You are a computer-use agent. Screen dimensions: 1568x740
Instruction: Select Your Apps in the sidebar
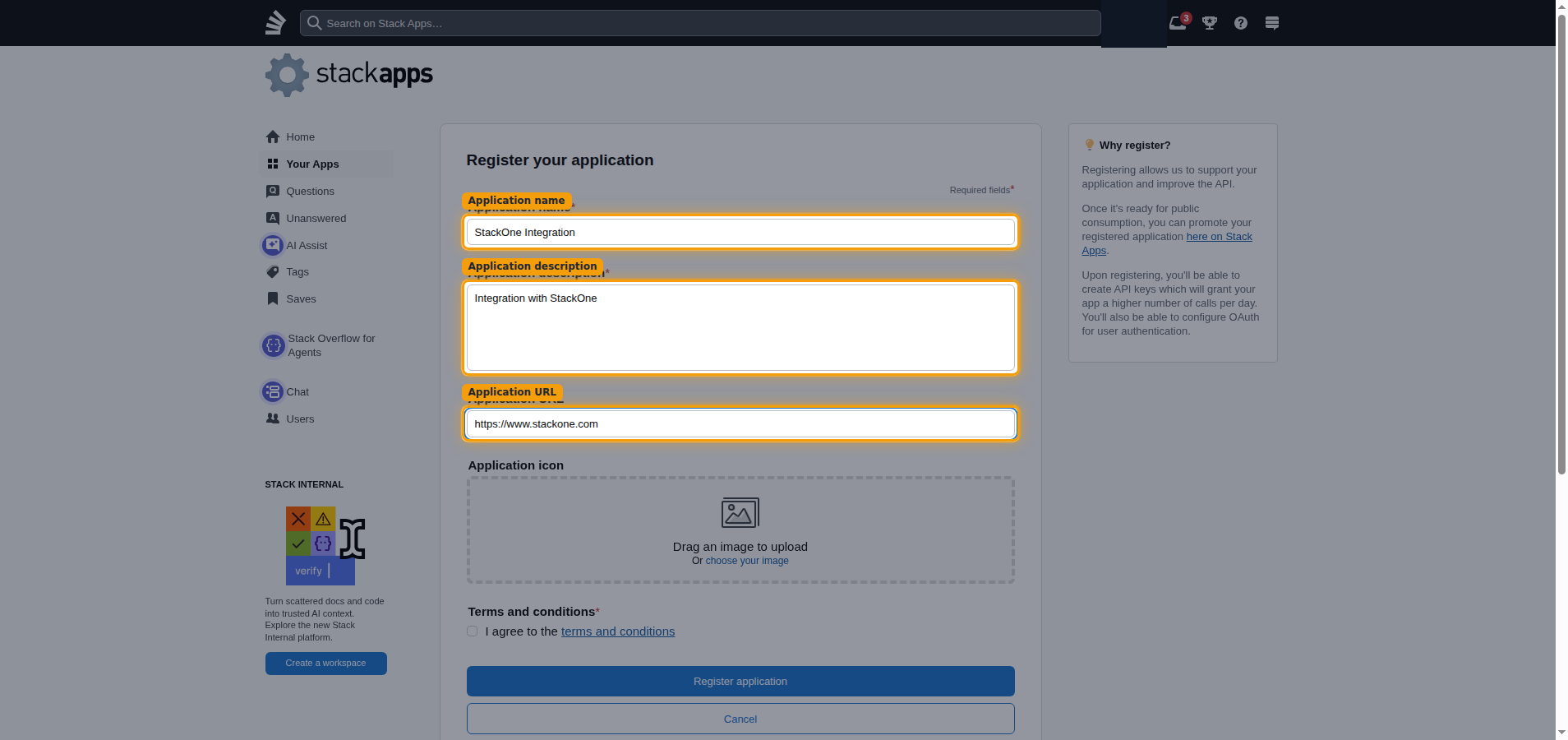(x=326, y=164)
